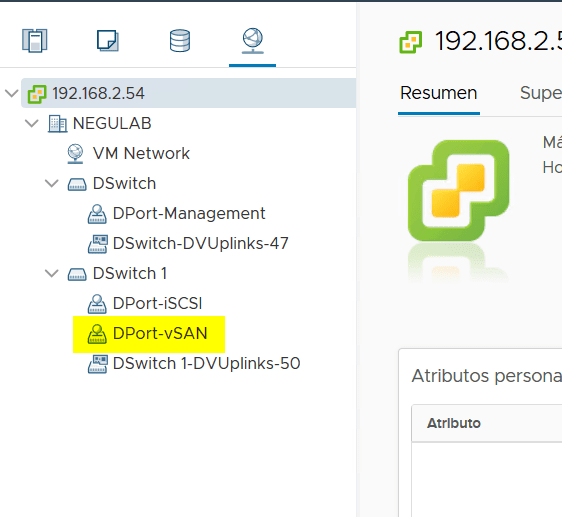
Task: Click the DPort-vSAN port group icon
Action: point(97,334)
